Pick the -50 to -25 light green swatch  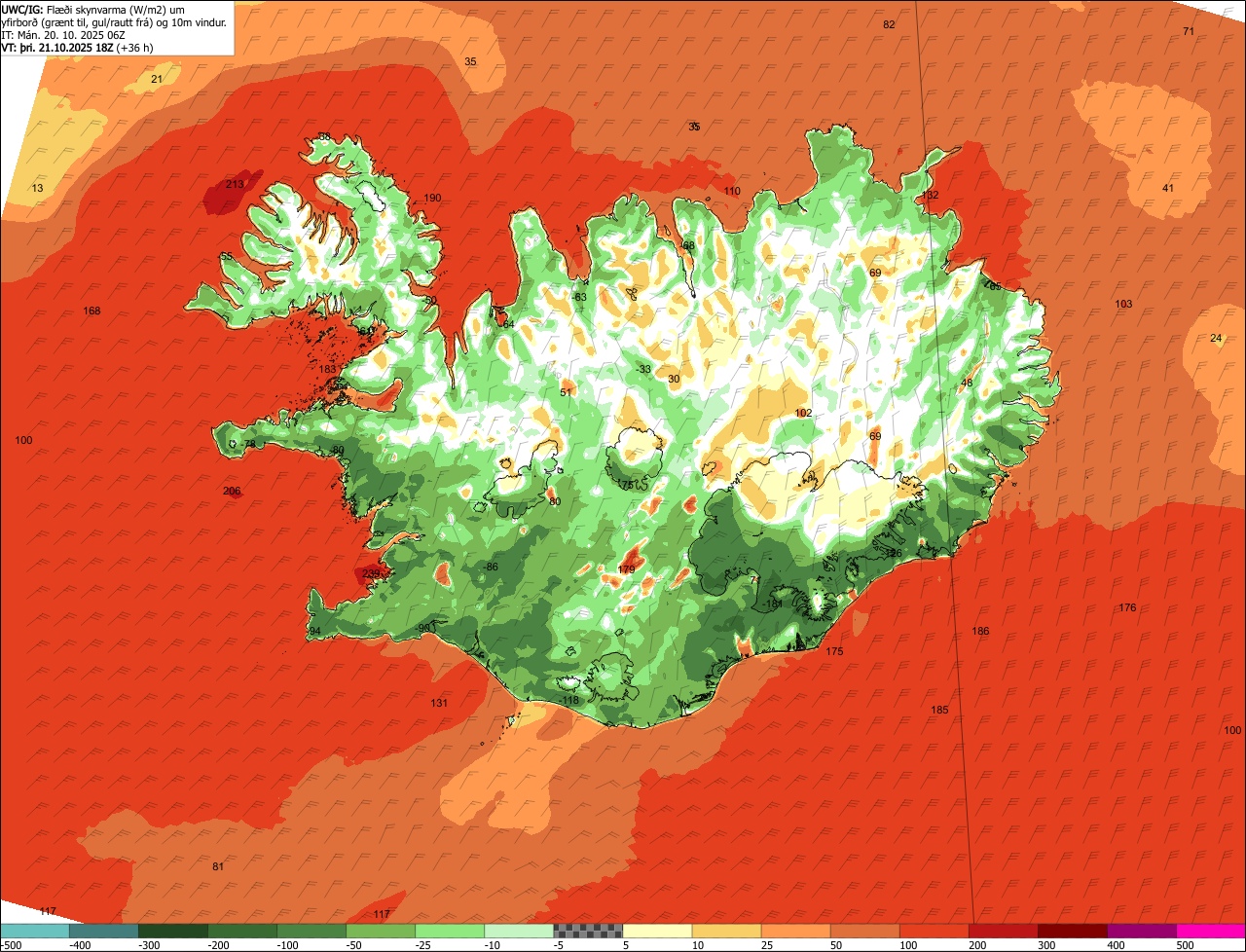[380, 931]
